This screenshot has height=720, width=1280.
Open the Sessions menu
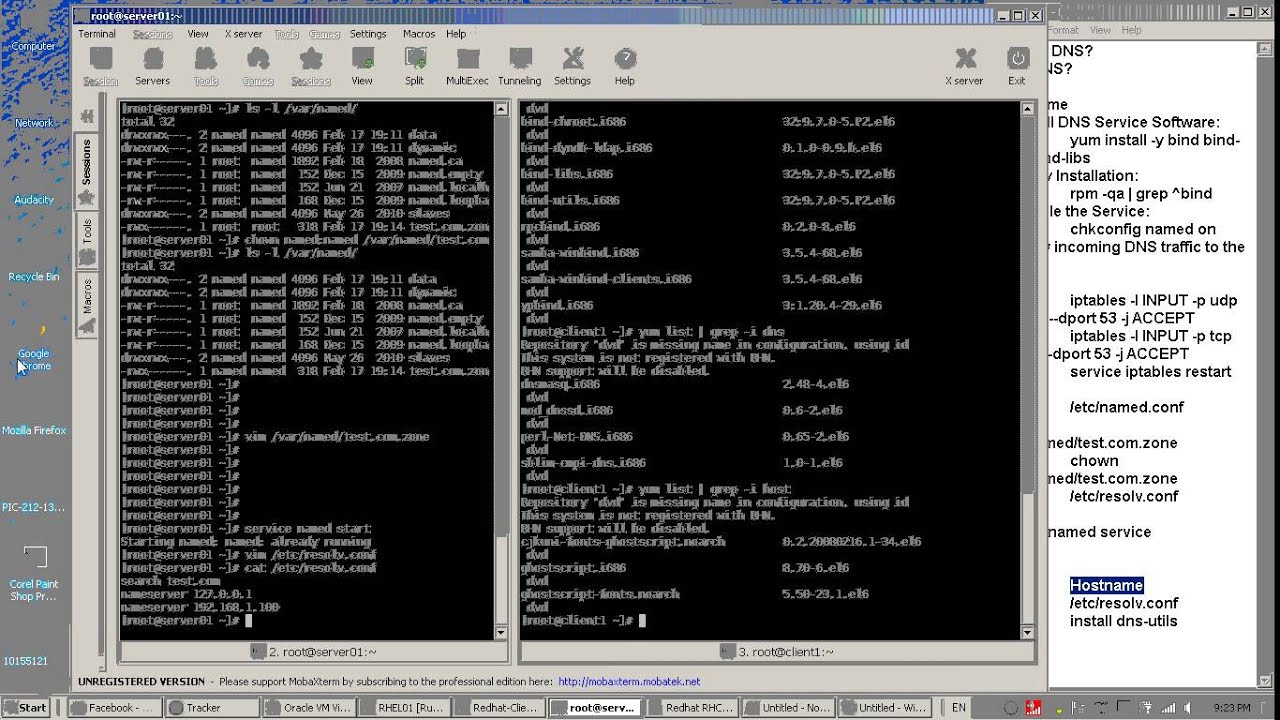(153, 34)
